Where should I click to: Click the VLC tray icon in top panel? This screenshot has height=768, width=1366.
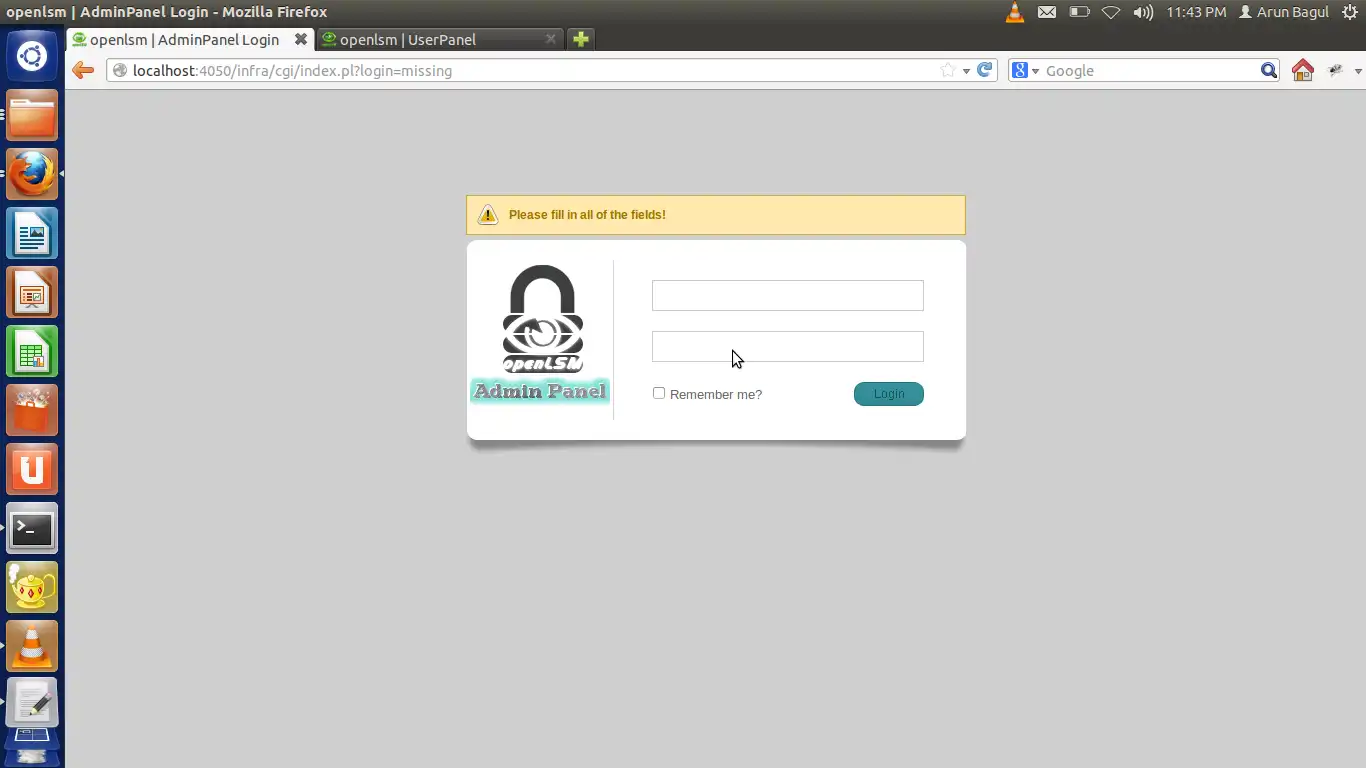click(x=1014, y=12)
